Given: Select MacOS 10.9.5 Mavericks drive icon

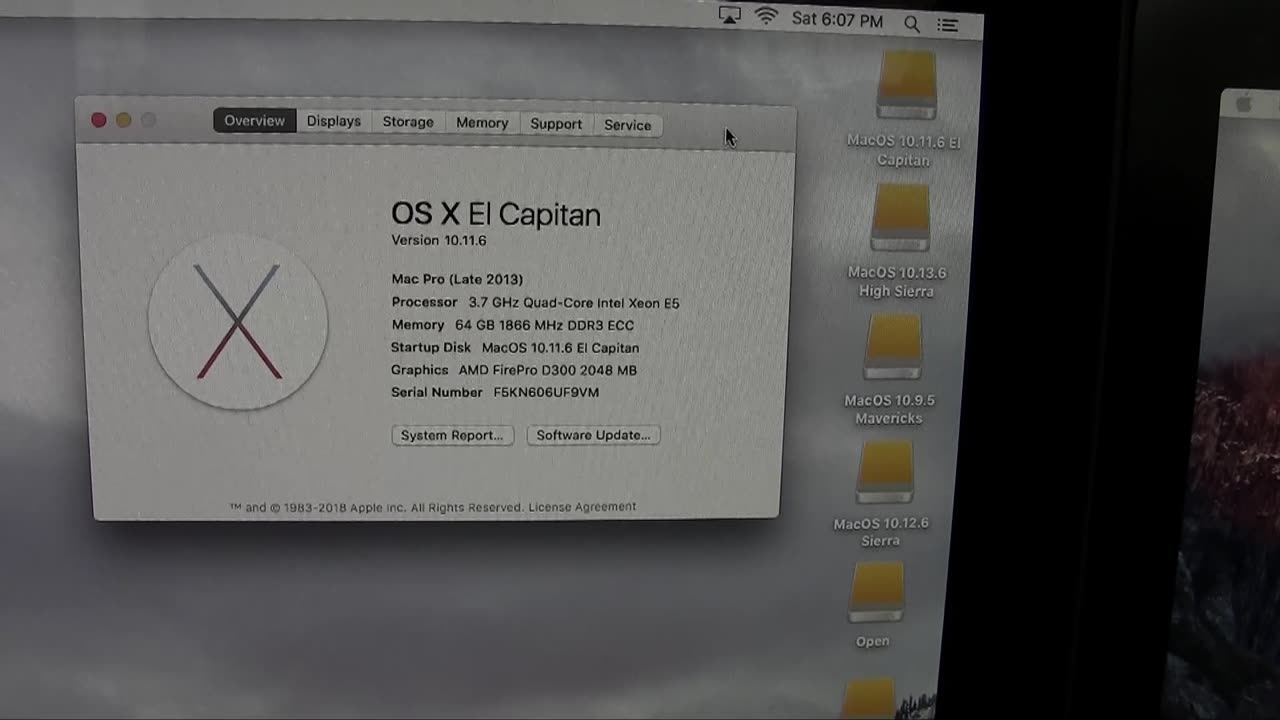Looking at the screenshot, I should [893, 347].
